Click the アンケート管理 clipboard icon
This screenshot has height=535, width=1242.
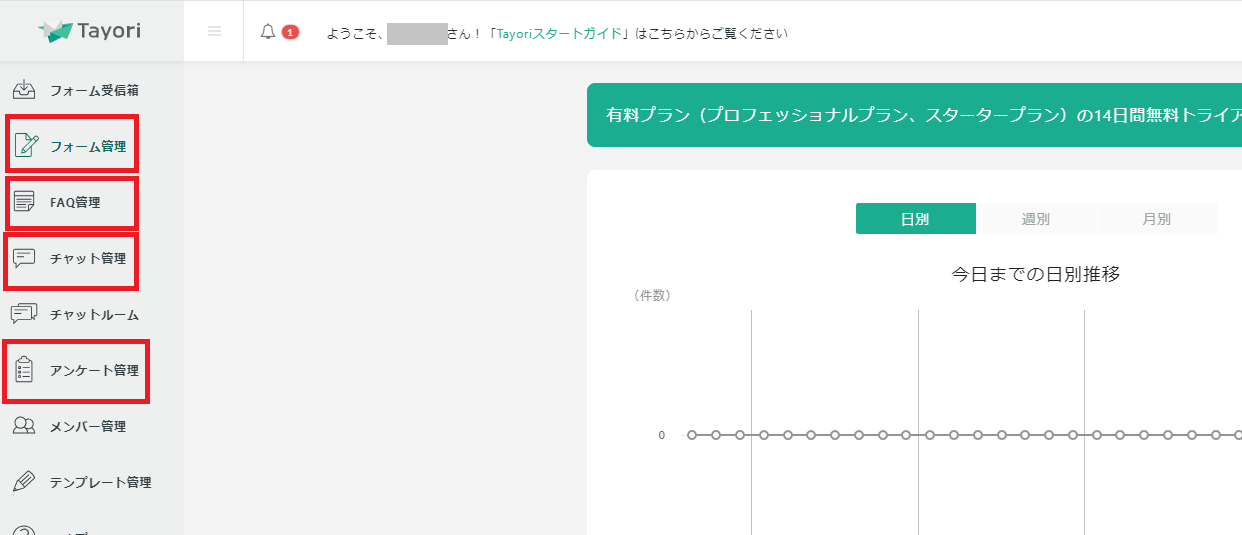pyautogui.click(x=25, y=370)
